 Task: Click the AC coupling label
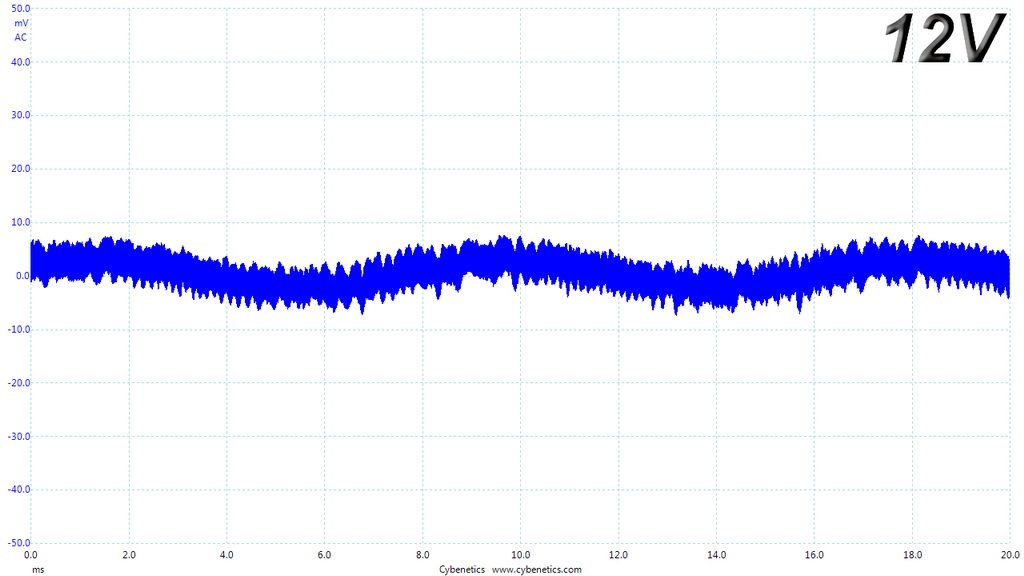coord(21,37)
